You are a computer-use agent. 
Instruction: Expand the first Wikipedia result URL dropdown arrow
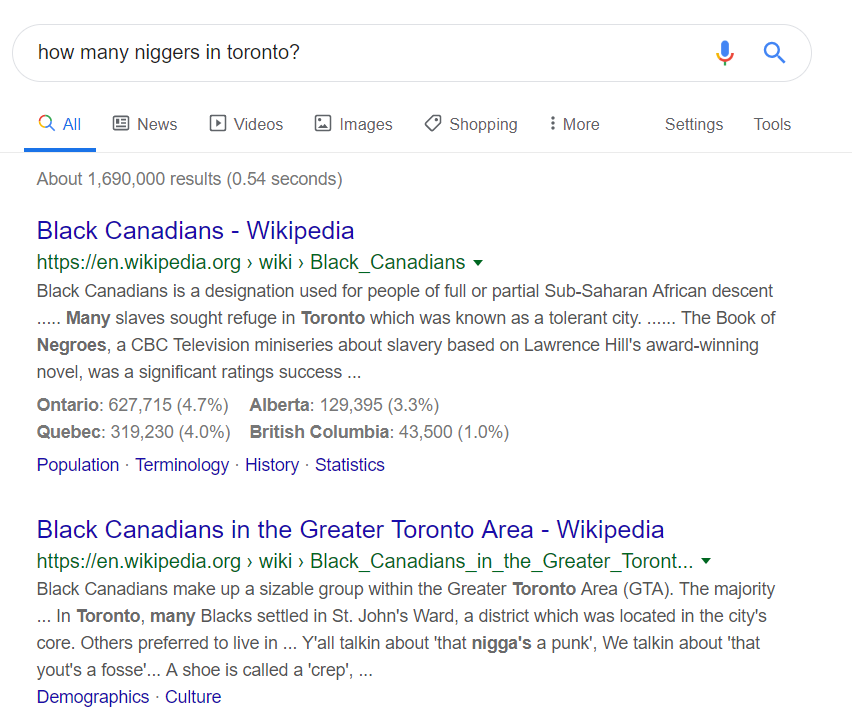[478, 263]
